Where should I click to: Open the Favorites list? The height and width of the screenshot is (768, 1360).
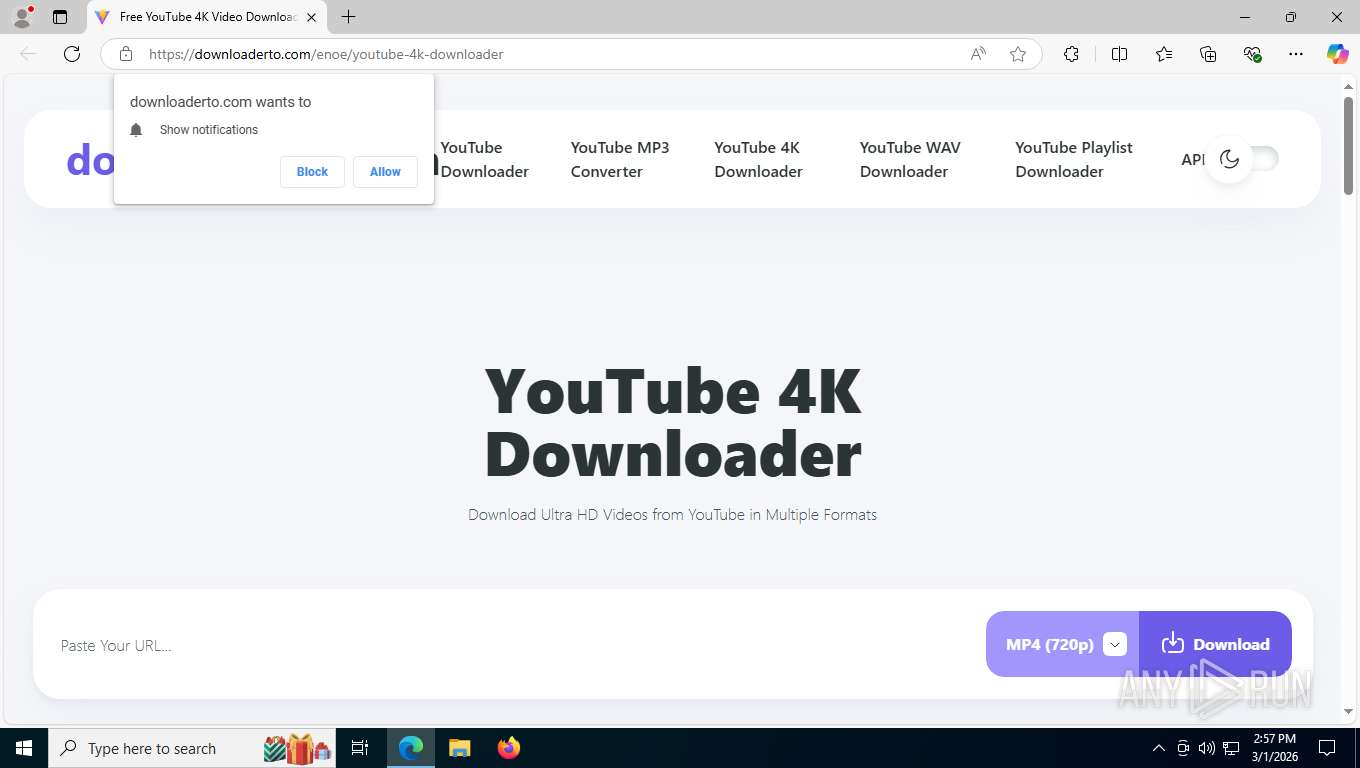pyautogui.click(x=1164, y=54)
